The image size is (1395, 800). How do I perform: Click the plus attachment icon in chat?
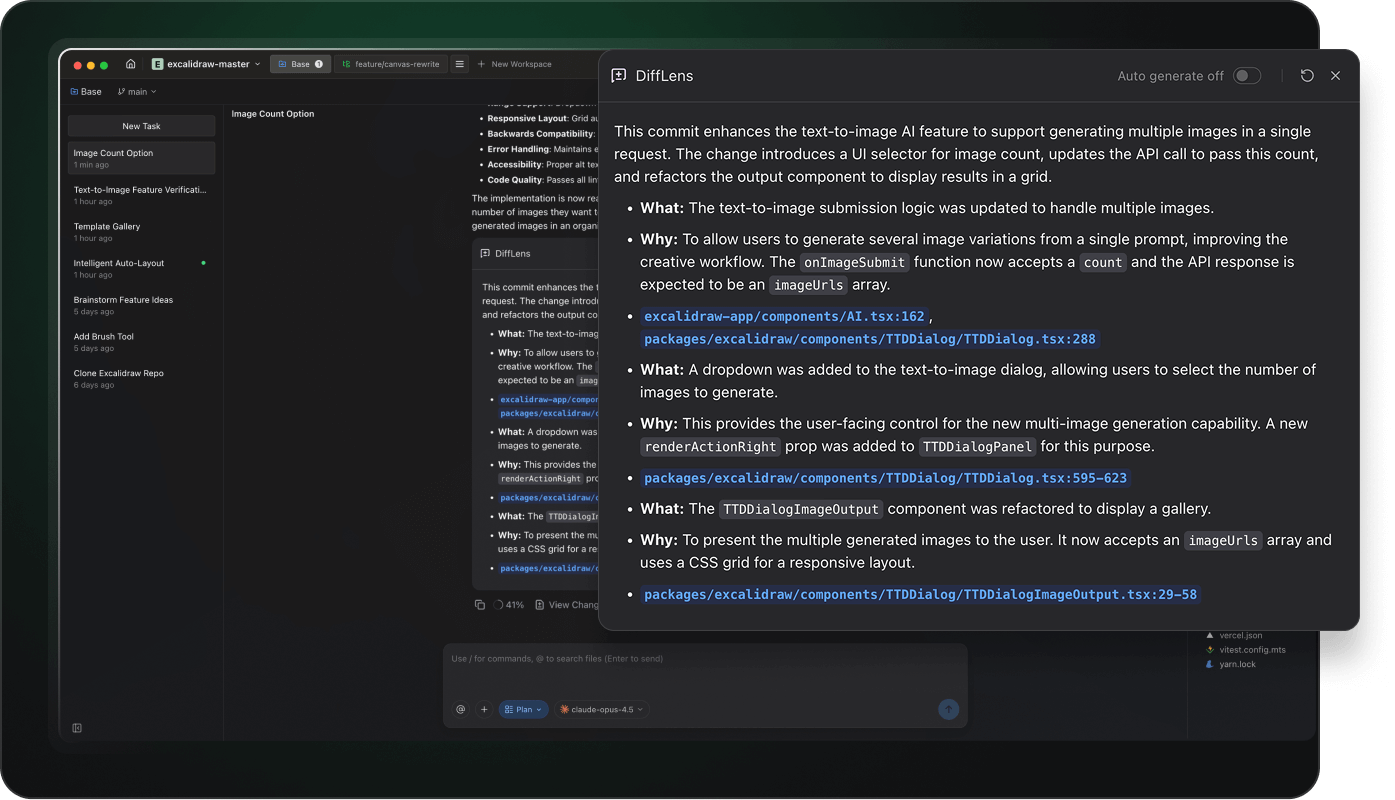pyautogui.click(x=484, y=709)
